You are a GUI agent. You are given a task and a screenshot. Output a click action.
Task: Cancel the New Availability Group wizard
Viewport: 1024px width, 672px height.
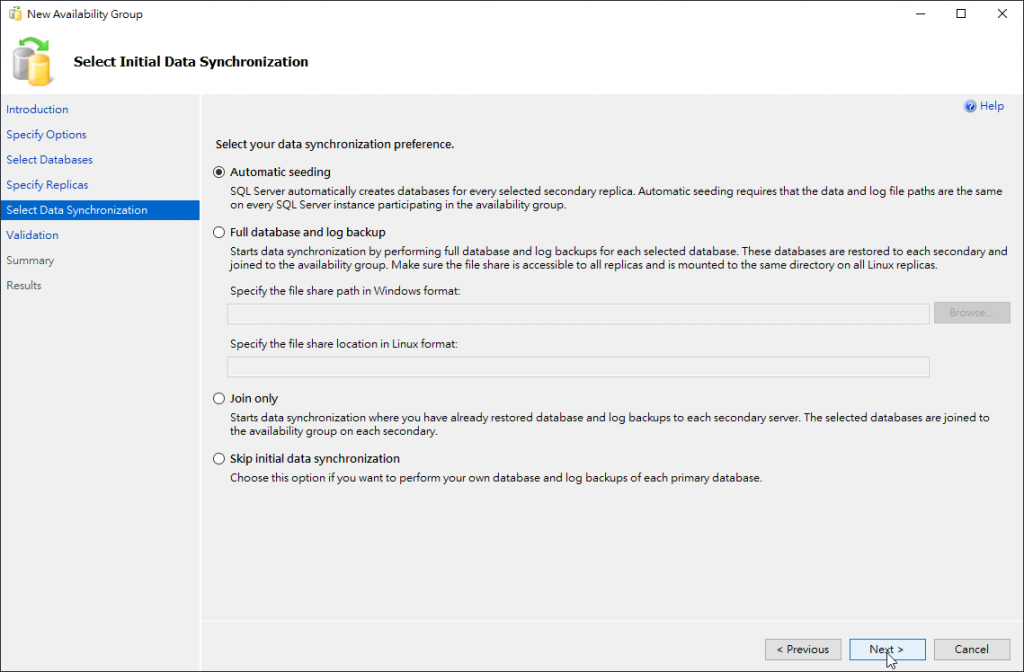[x=971, y=649]
